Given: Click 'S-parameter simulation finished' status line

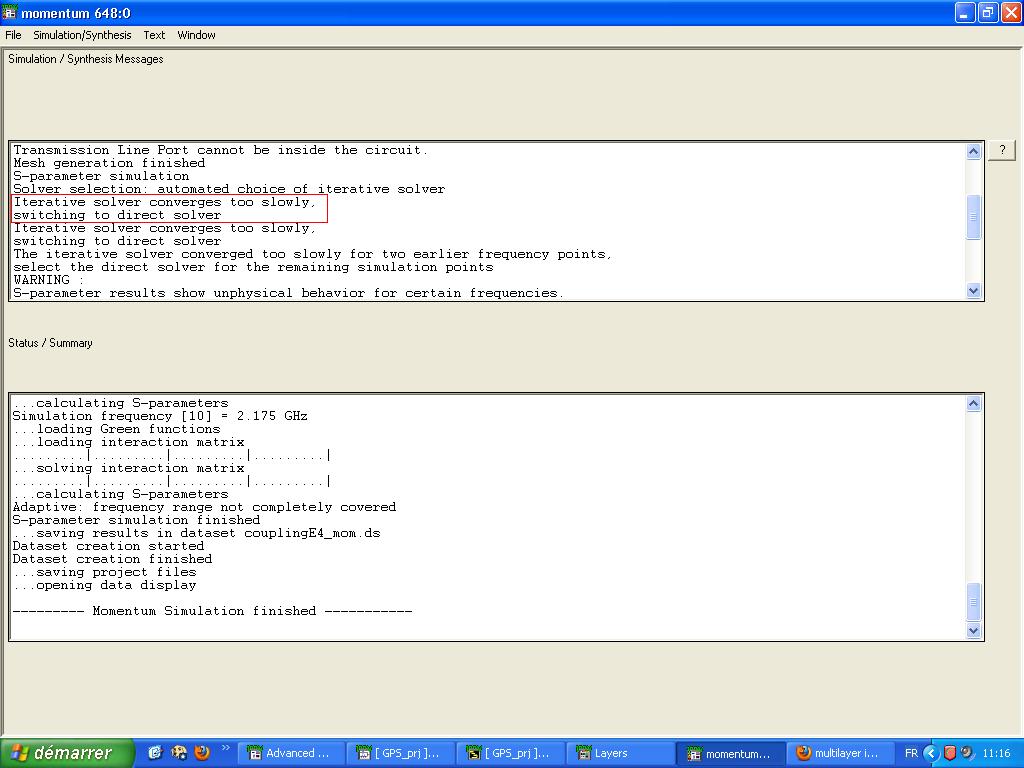Looking at the screenshot, I should pos(136,520).
